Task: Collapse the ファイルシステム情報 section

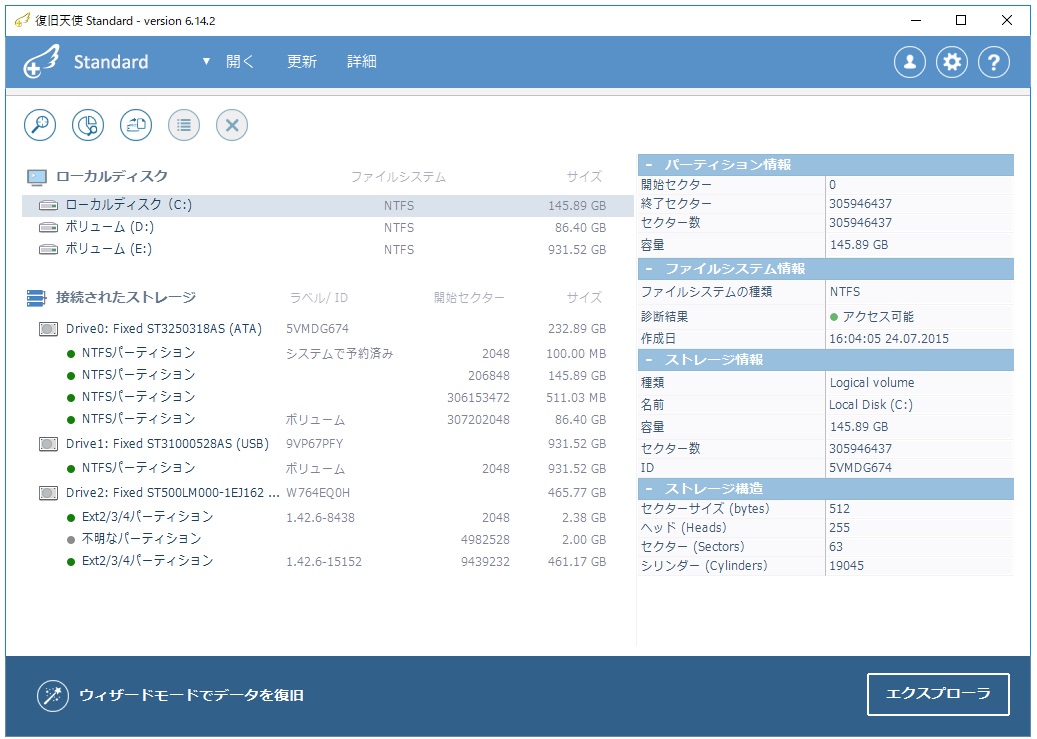Action: 649,269
